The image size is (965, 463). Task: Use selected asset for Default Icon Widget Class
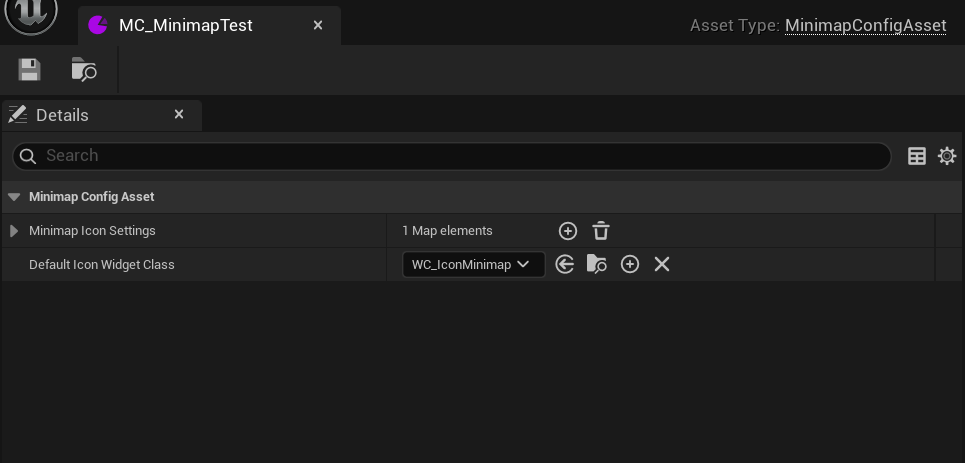coord(564,264)
